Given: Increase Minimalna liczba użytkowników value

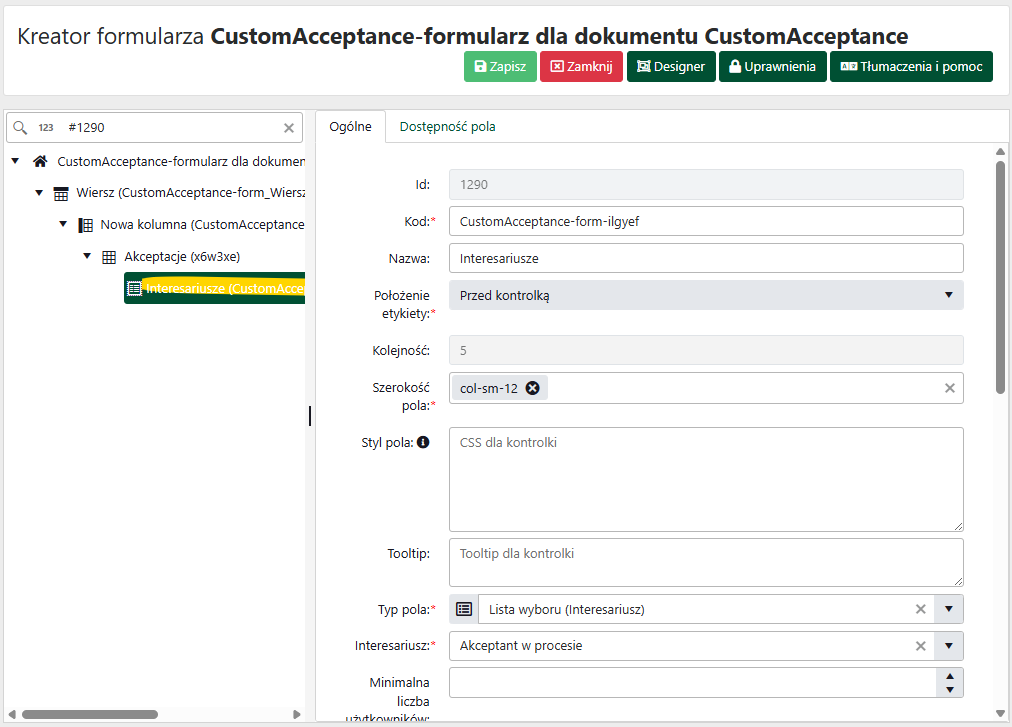Looking at the screenshot, I should [x=949, y=675].
